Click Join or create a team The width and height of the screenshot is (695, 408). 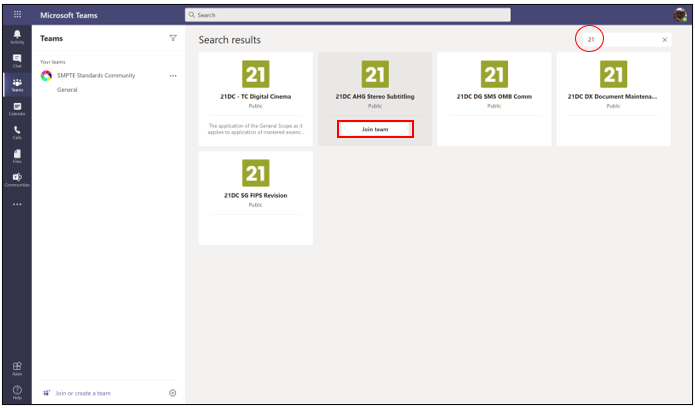tap(82, 393)
